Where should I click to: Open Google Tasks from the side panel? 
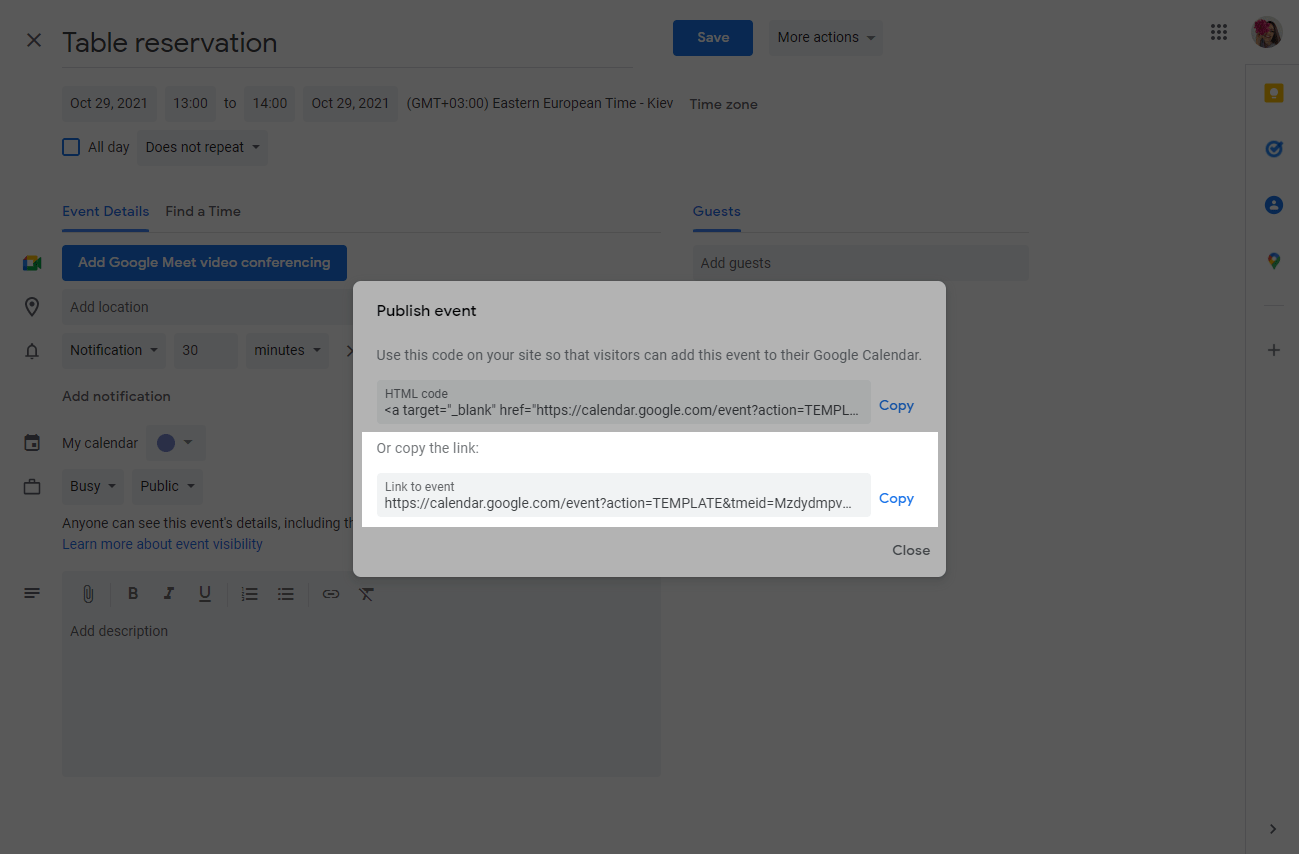click(1273, 149)
